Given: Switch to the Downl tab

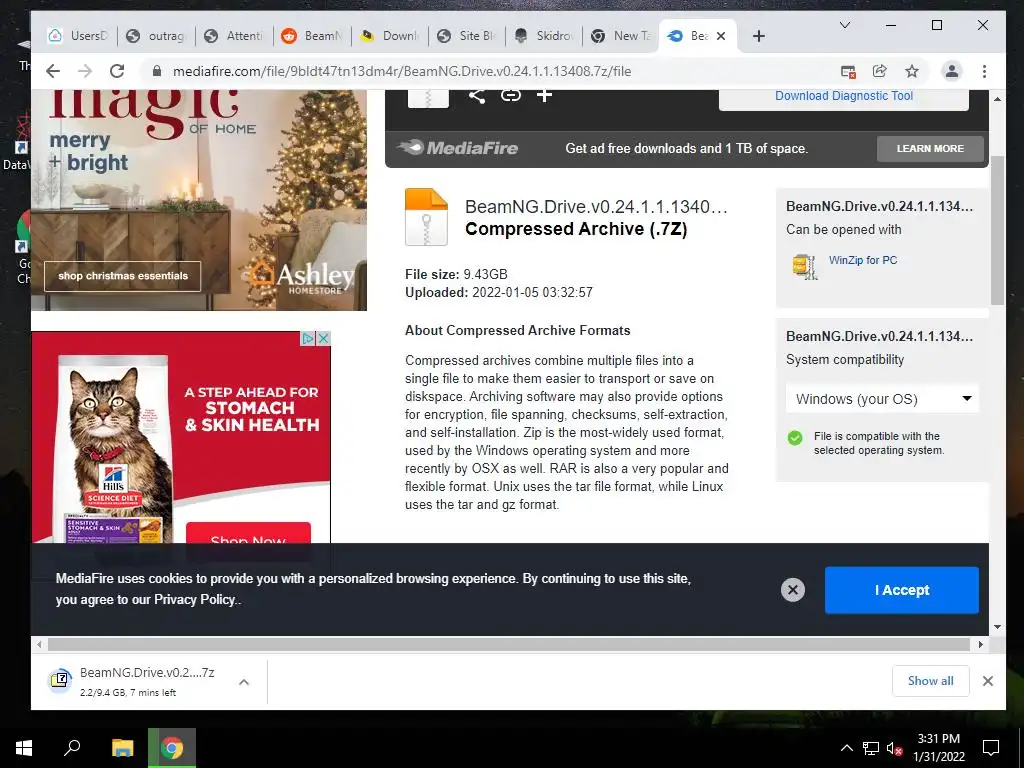Looking at the screenshot, I should point(391,36).
